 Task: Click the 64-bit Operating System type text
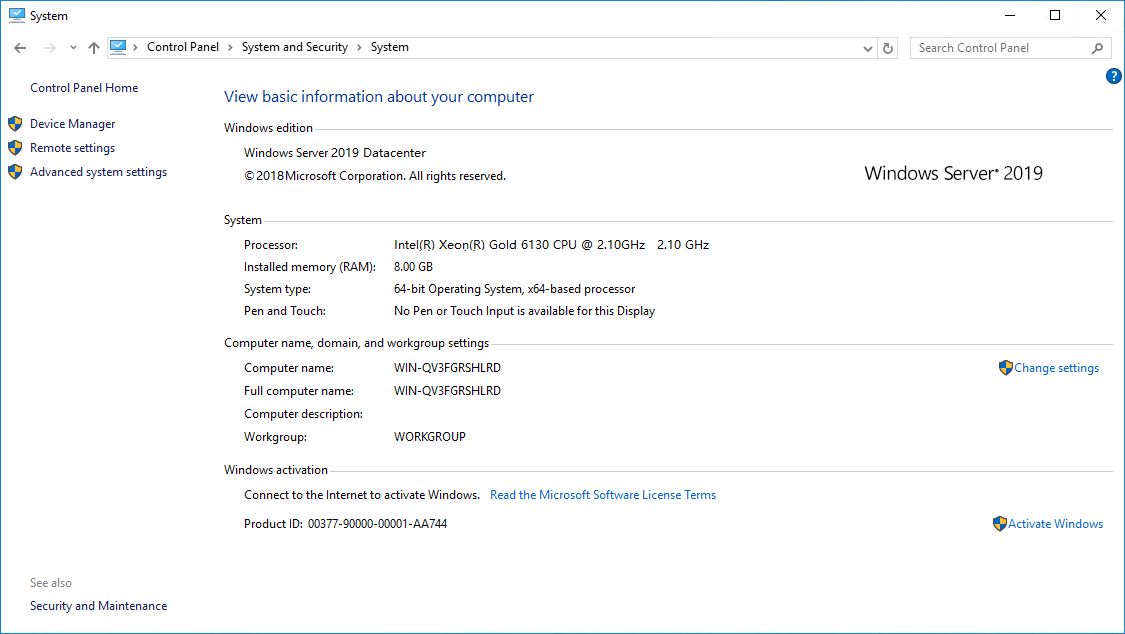[514, 289]
